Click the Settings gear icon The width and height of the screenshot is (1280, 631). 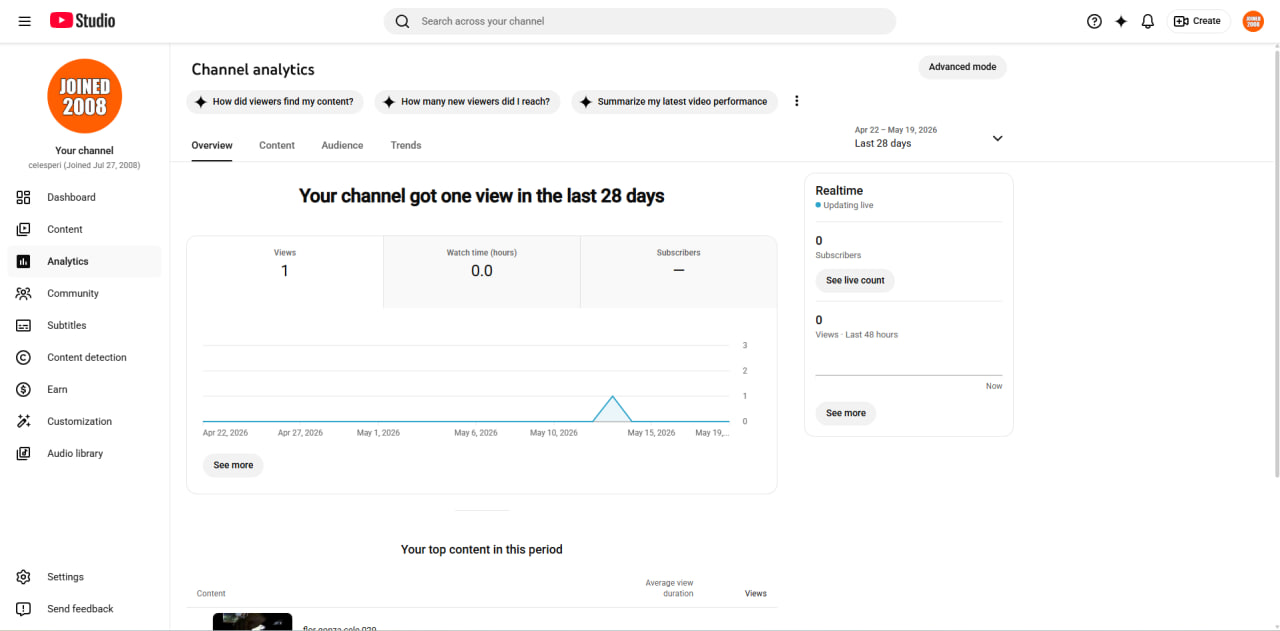[24, 577]
